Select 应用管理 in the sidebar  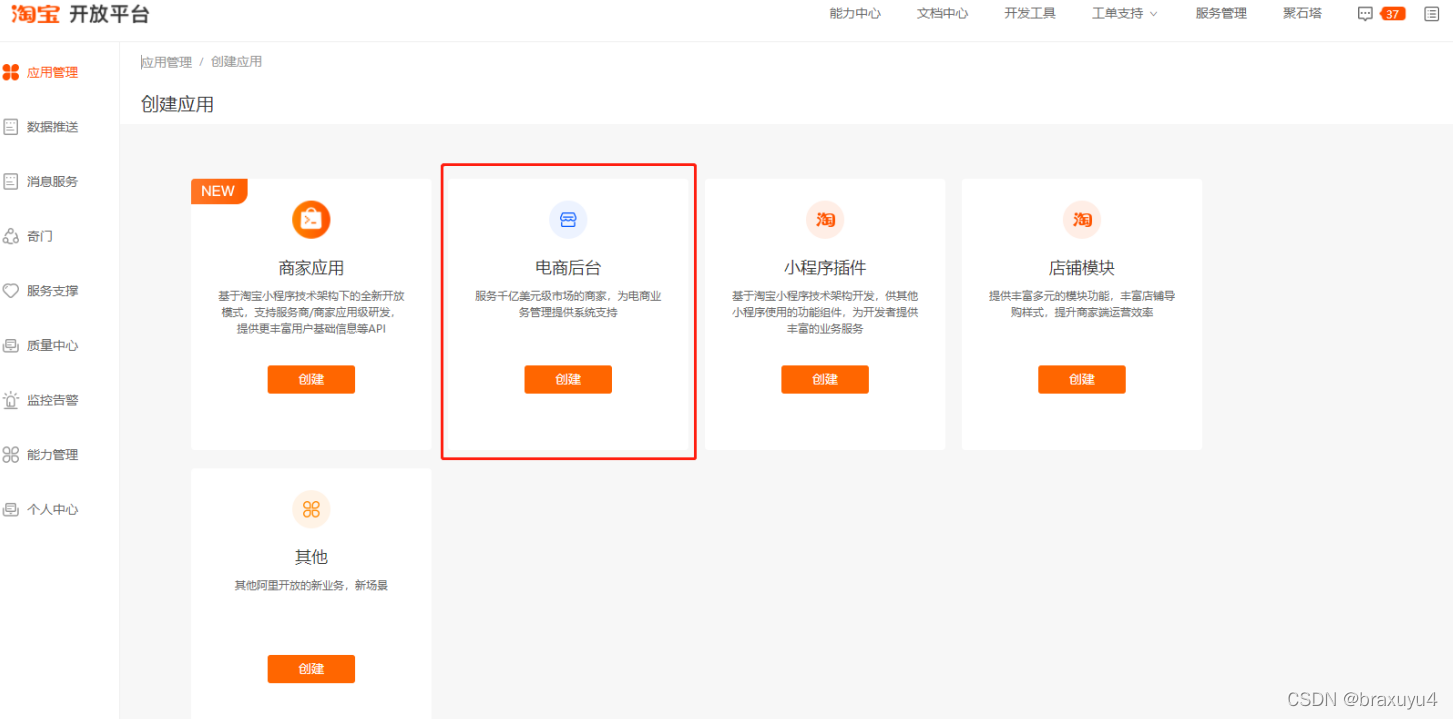[x=52, y=72]
